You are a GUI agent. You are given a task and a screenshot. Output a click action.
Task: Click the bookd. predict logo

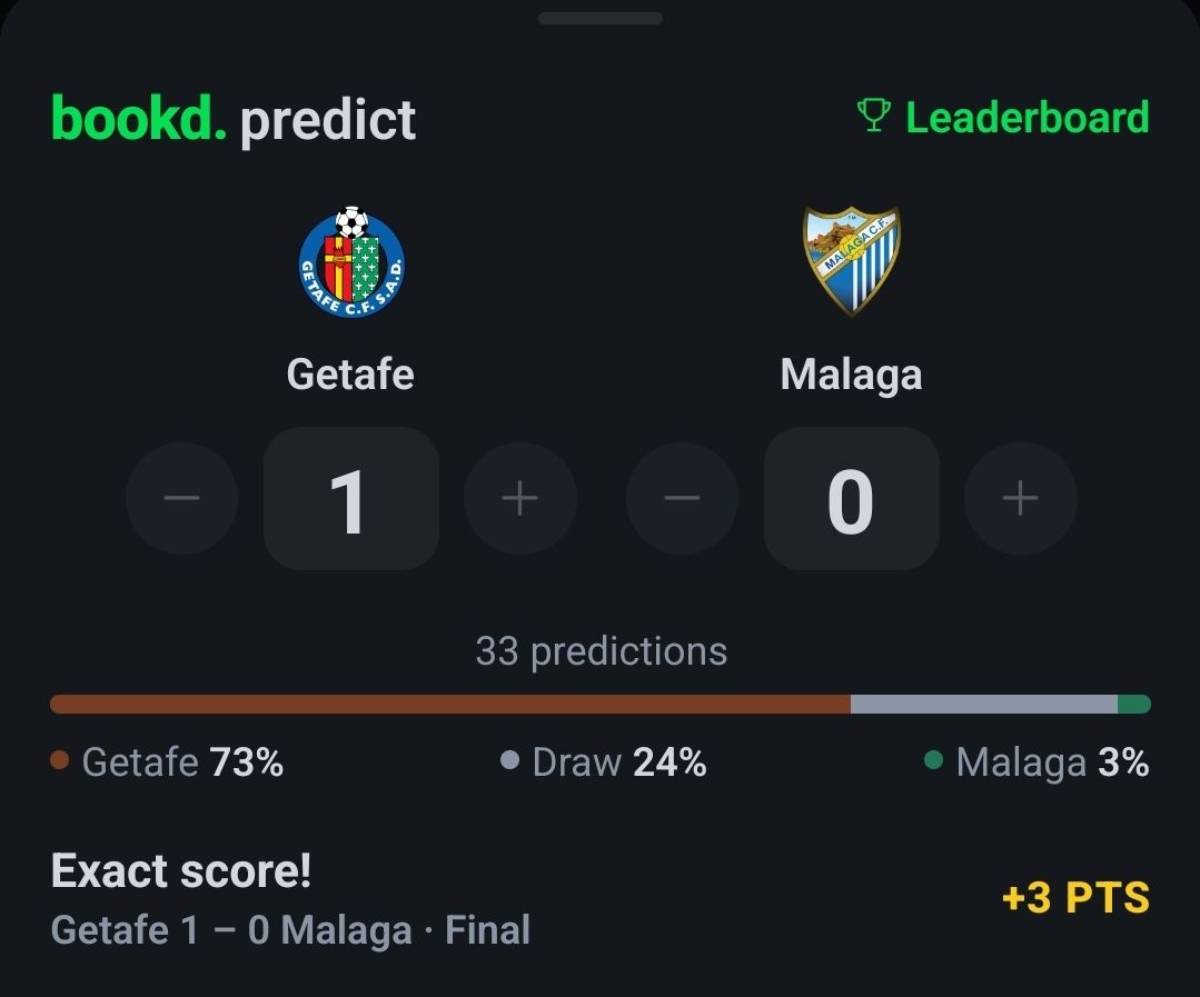(233, 120)
